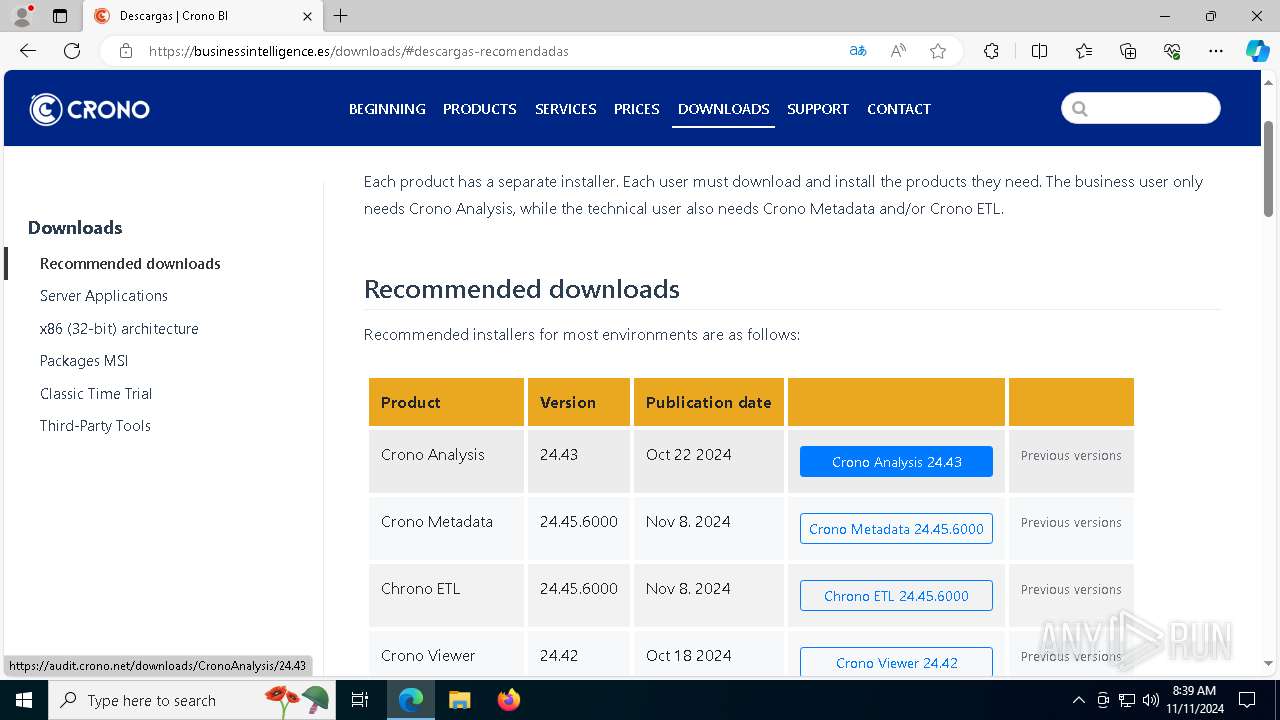Screen dimensions: 1280x720
Task: Click the Publication date column header
Action: point(708,402)
